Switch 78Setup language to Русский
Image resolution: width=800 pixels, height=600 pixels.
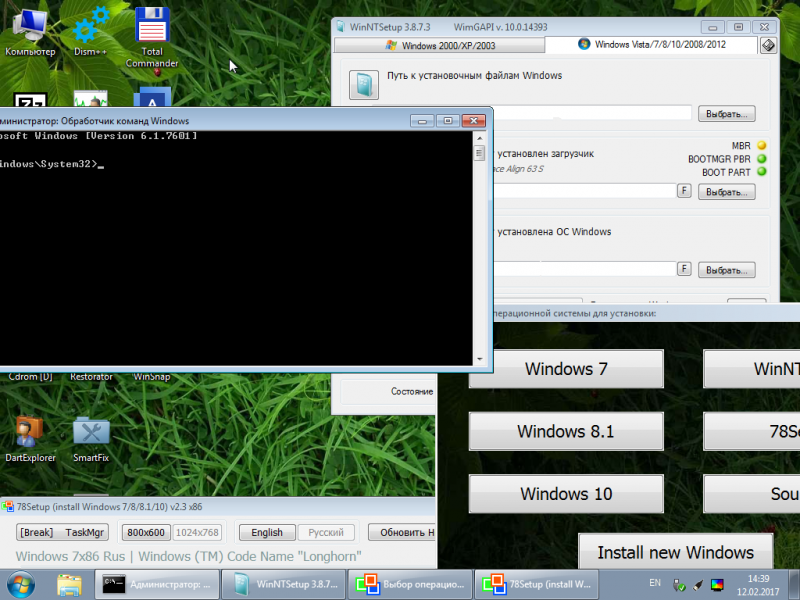pyautogui.click(x=326, y=532)
